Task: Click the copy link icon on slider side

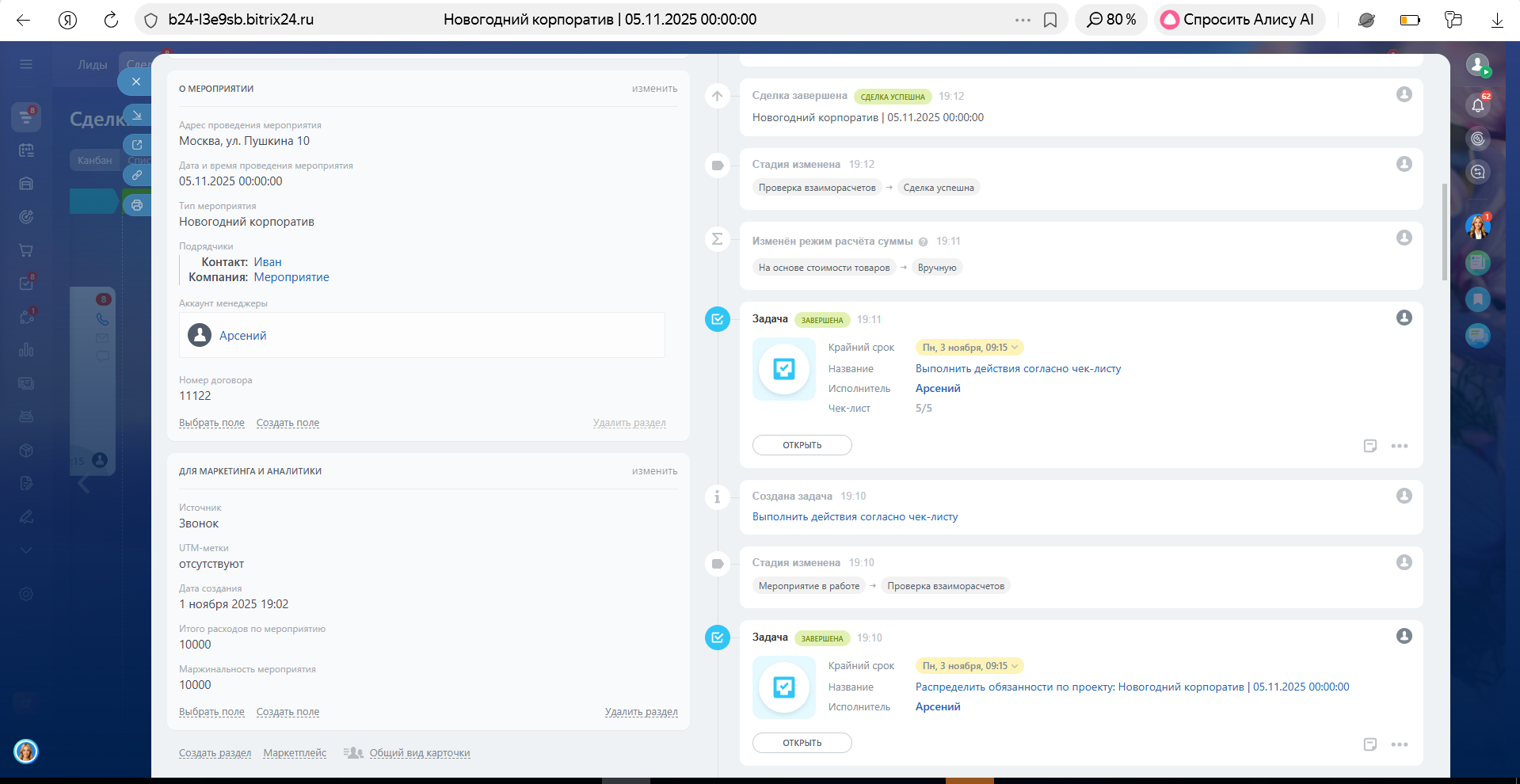Action: pos(137,175)
